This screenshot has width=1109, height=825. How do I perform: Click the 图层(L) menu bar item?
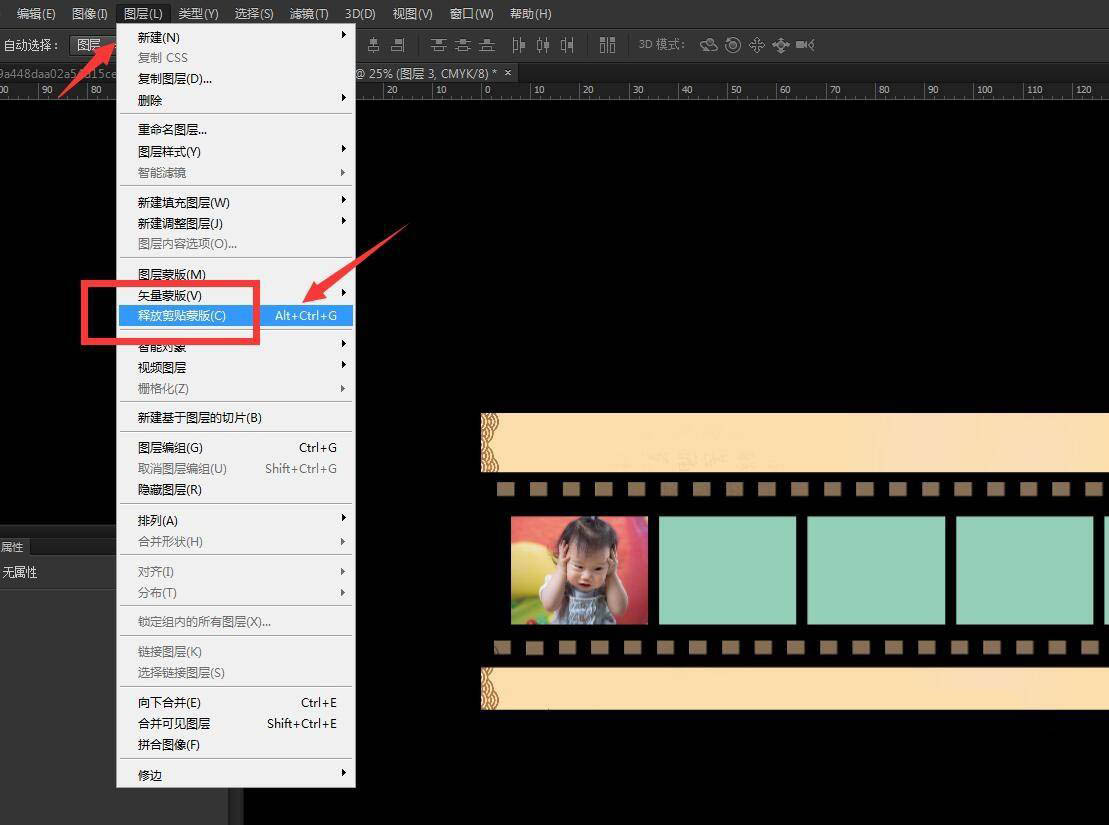point(143,13)
